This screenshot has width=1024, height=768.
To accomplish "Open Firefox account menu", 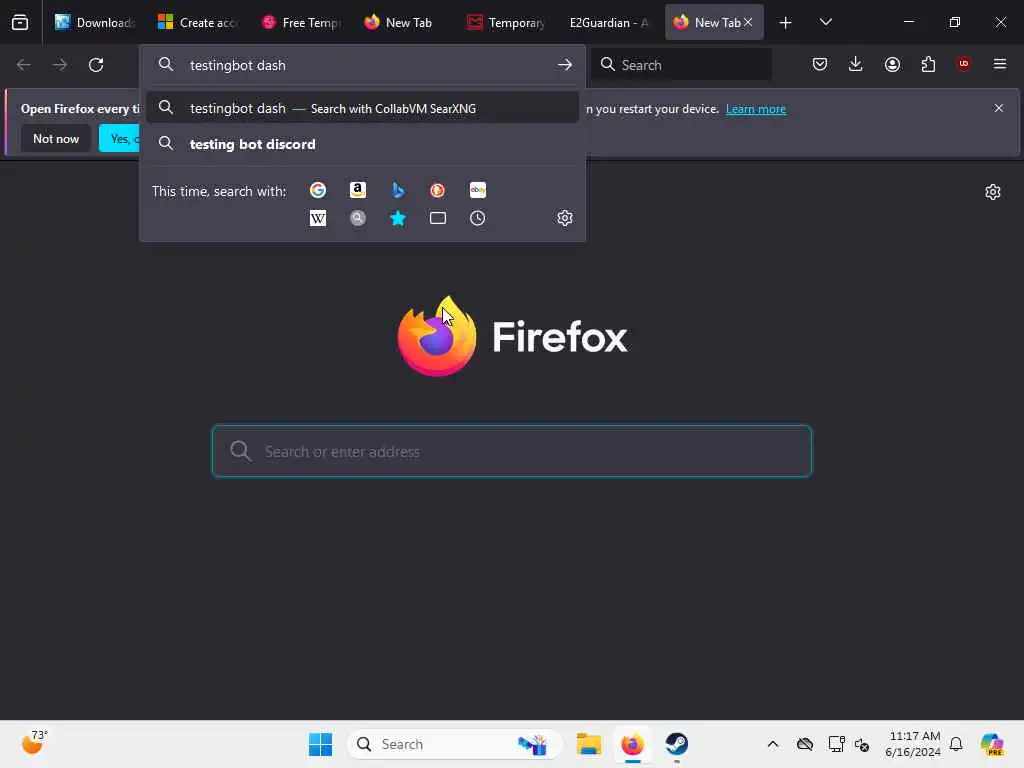I will pyautogui.click(x=892, y=64).
